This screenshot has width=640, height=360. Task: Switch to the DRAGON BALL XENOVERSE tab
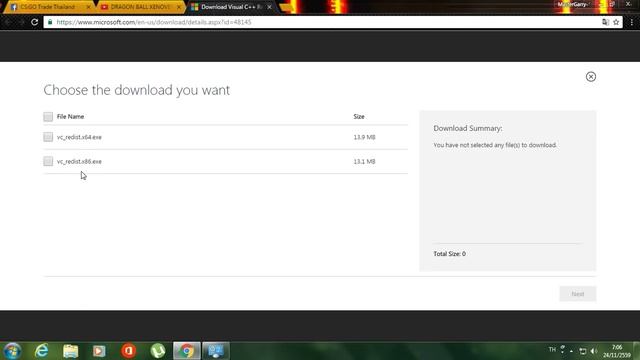click(140, 7)
